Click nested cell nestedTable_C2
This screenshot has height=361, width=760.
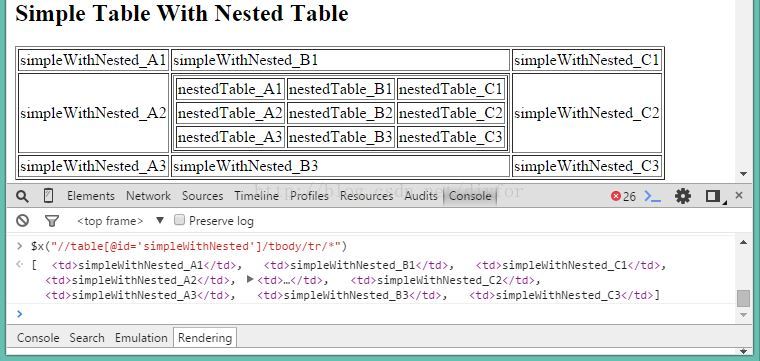451,113
